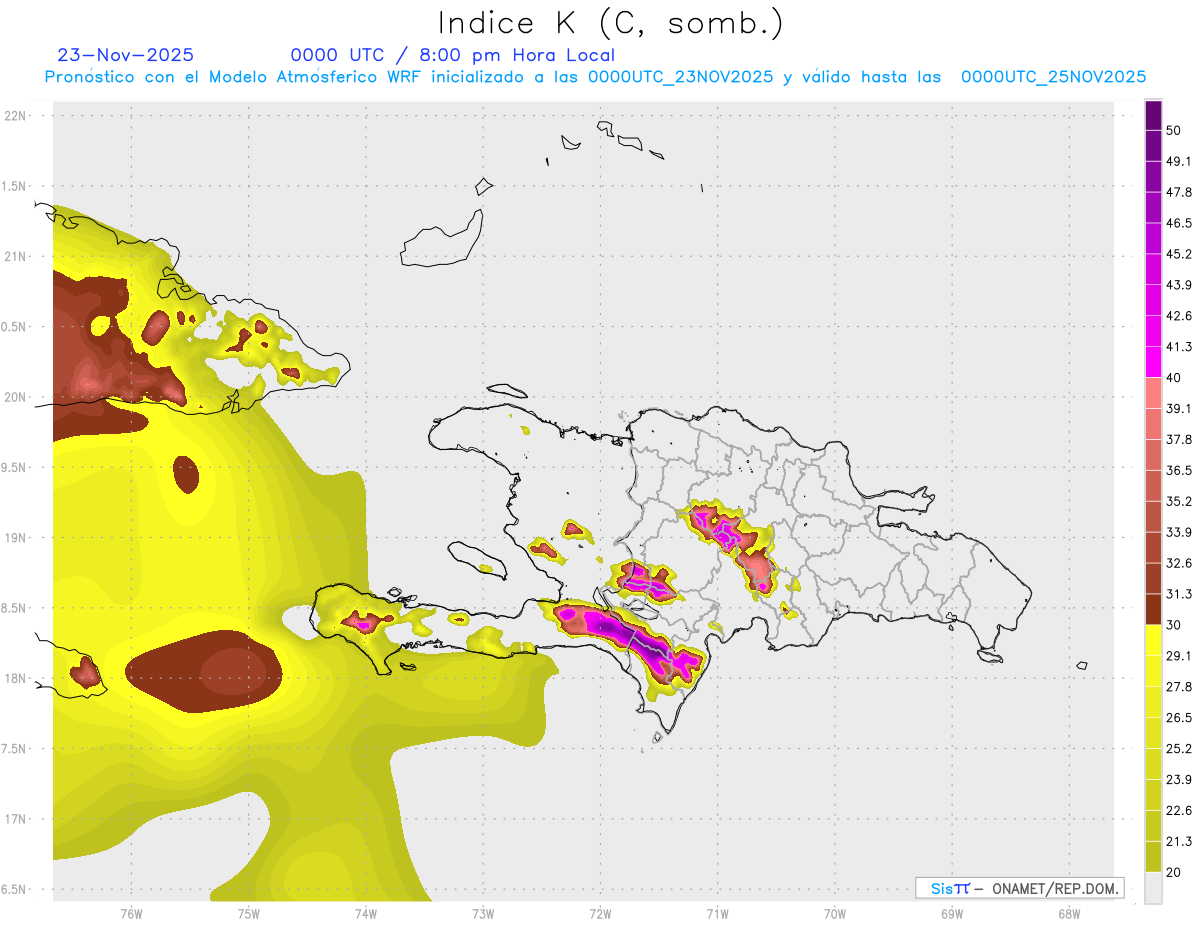This screenshot has height=927, width=1200.
Task: Click the legend value '37.8'
Action: [1179, 439]
